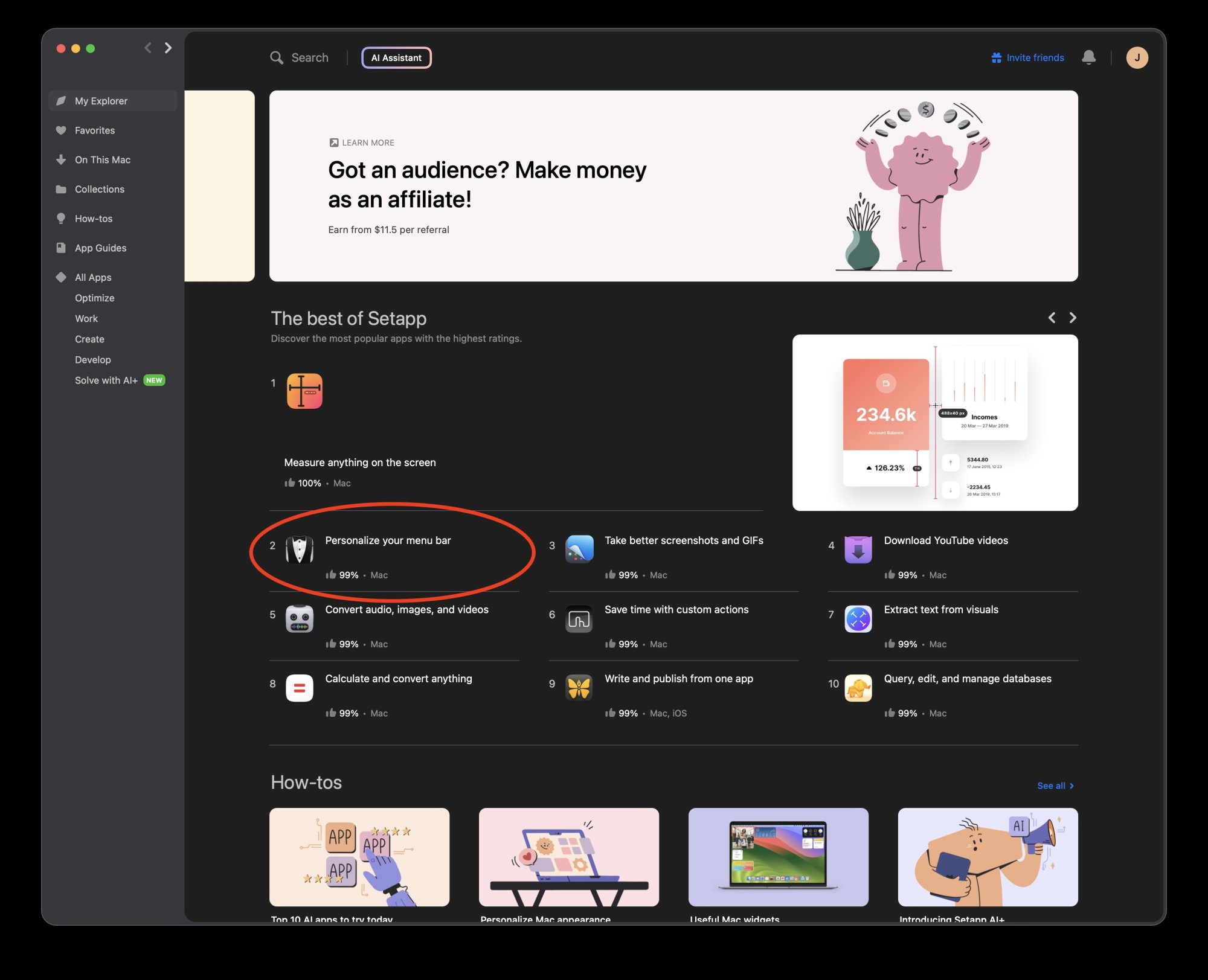Click Query, edit, and manage databases
This screenshot has height=980, width=1208.
[968, 679]
